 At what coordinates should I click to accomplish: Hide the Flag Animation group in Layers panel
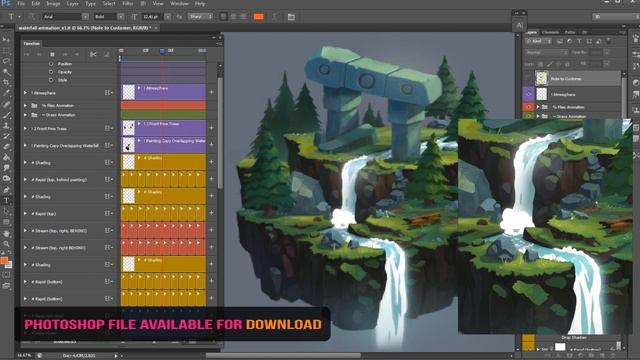pos(529,107)
